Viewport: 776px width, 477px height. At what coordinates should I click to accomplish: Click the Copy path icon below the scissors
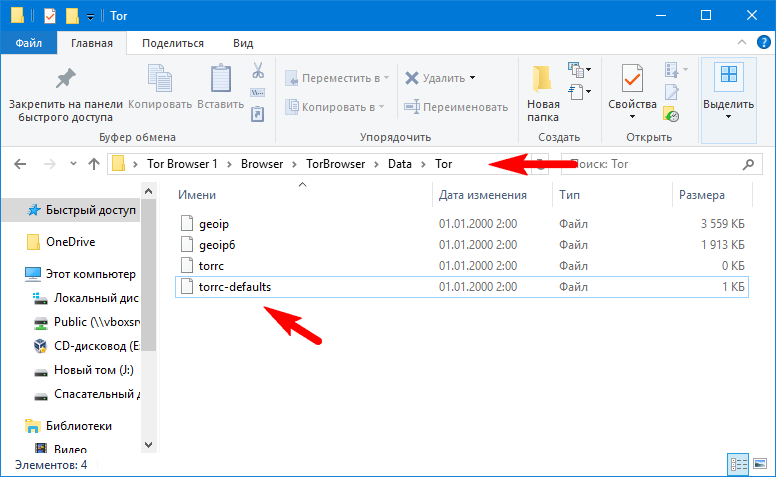click(258, 93)
